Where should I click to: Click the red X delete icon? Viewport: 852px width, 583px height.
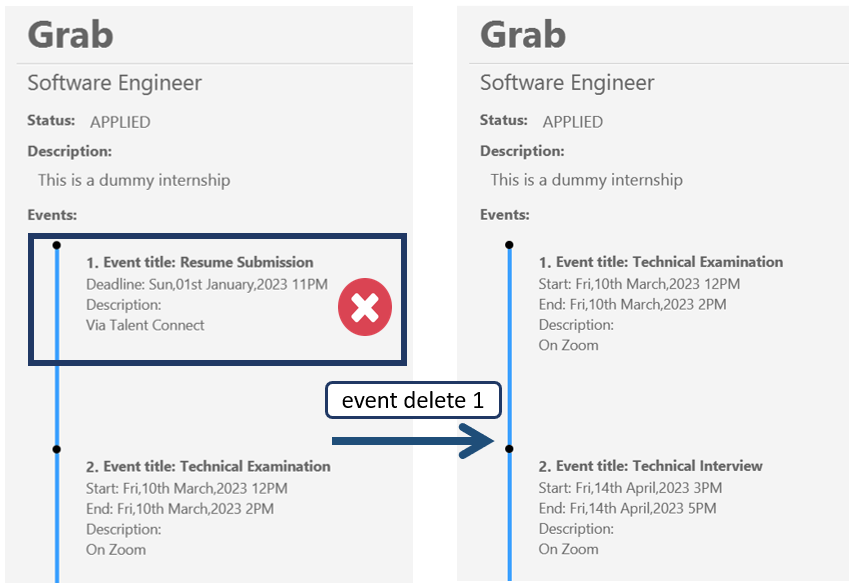[x=365, y=307]
